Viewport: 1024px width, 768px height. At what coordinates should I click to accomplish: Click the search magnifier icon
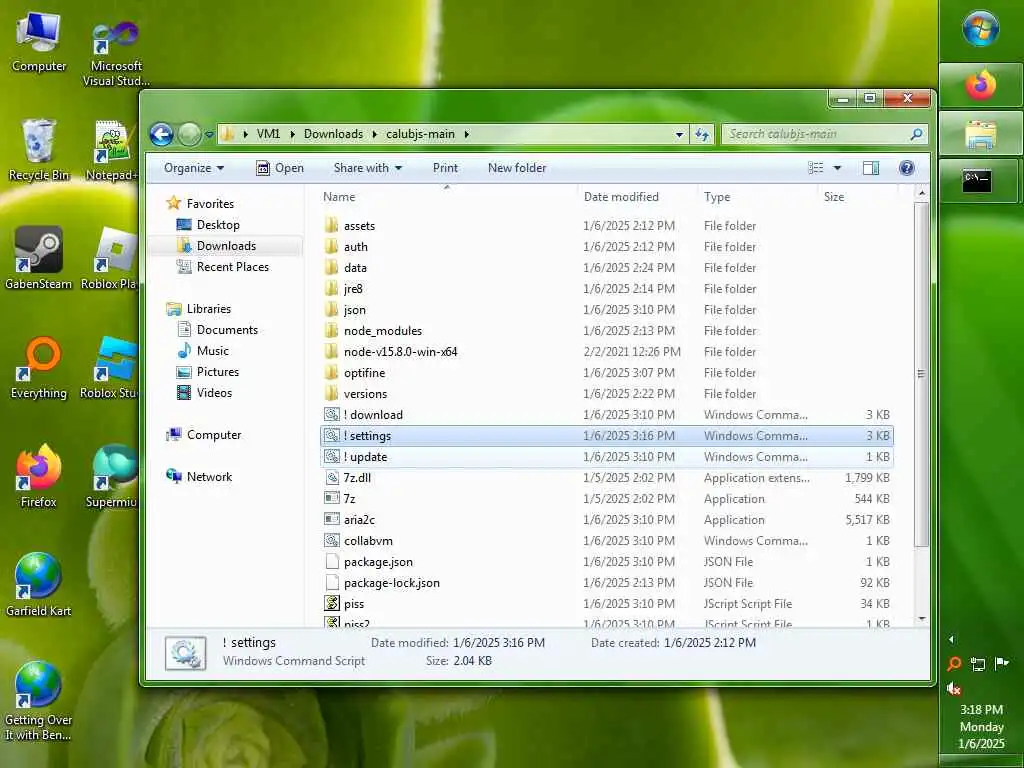pos(916,134)
